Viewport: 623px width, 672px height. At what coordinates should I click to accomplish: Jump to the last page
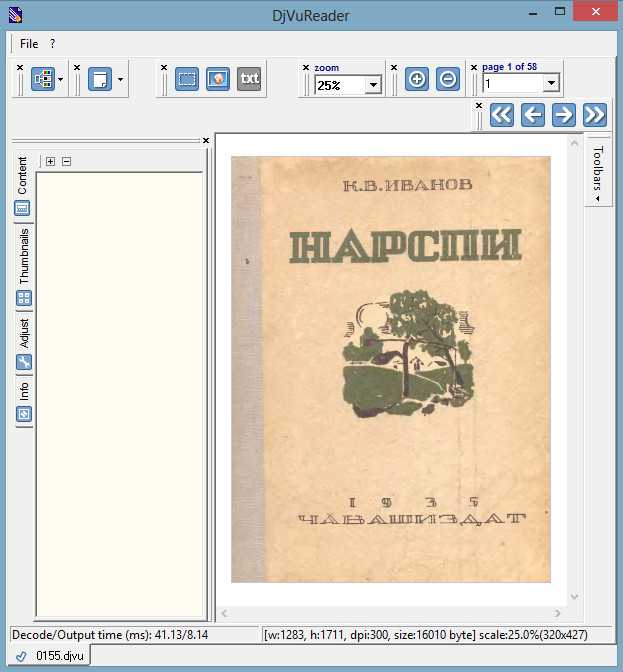click(x=595, y=115)
